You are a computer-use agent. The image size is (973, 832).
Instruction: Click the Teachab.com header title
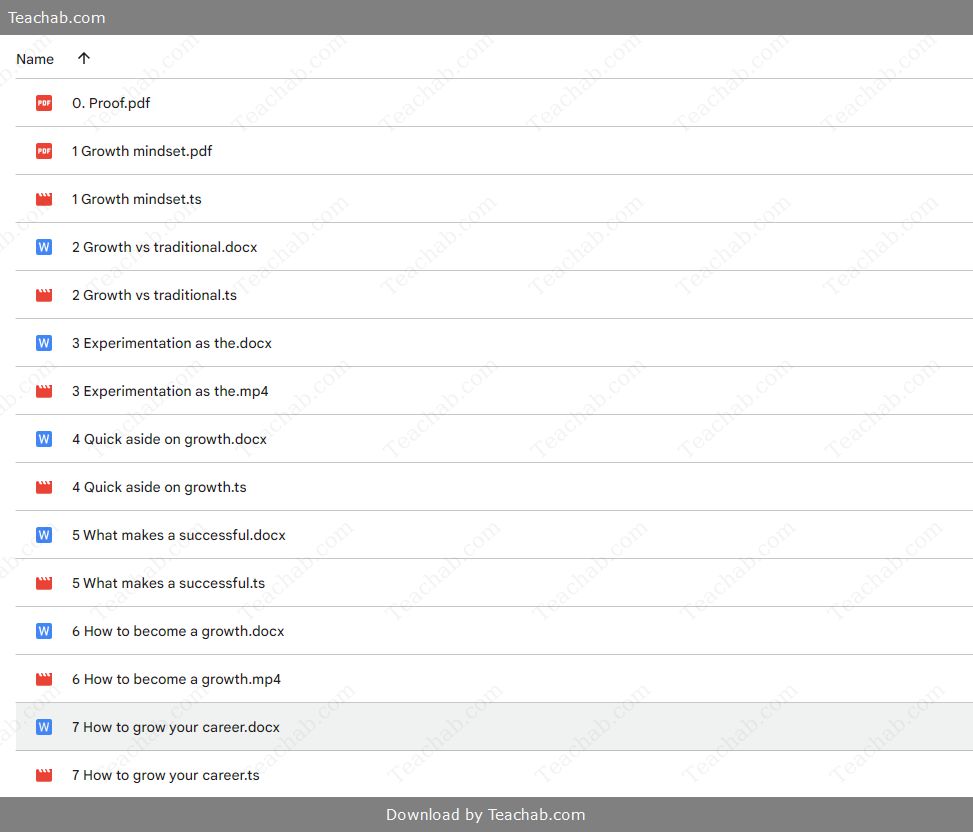coord(56,17)
